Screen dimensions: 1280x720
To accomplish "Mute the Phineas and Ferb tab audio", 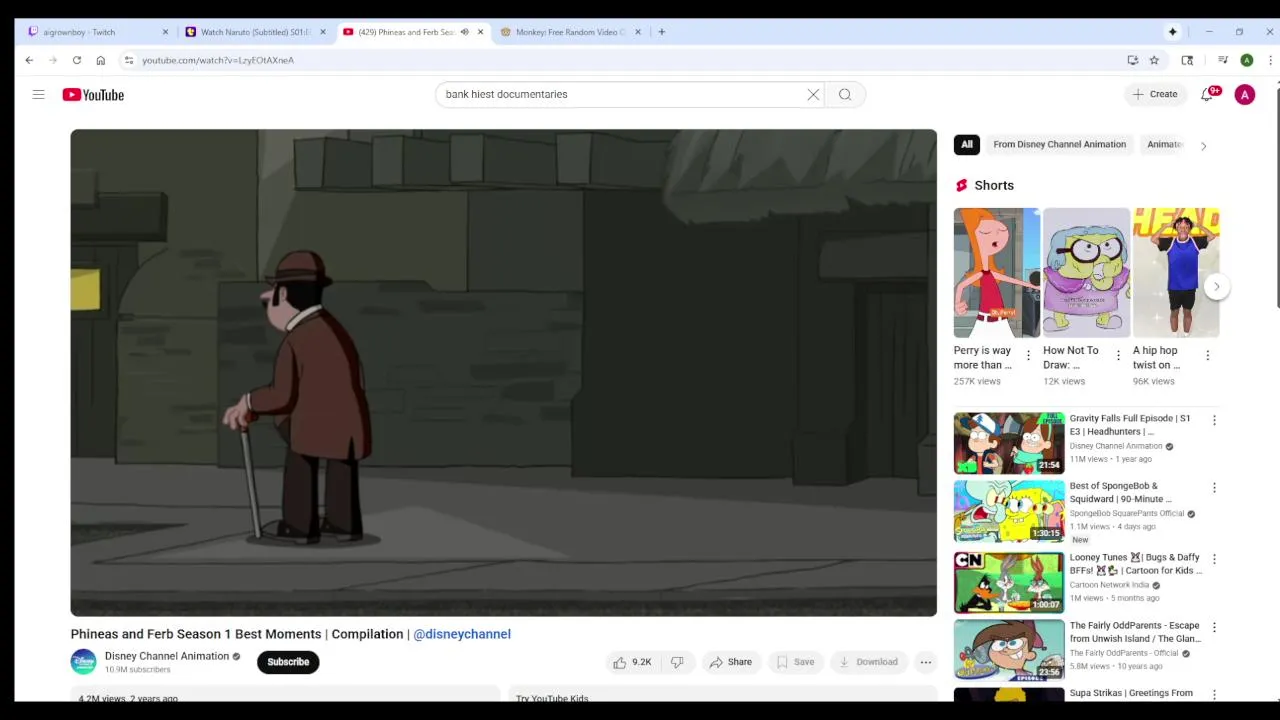I will coord(464,32).
